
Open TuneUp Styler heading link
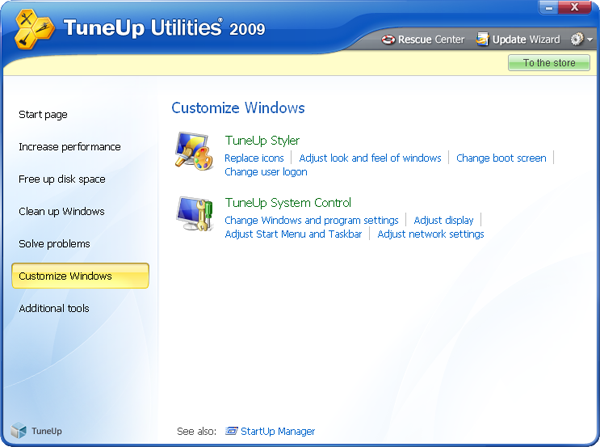pyautogui.click(x=262, y=140)
